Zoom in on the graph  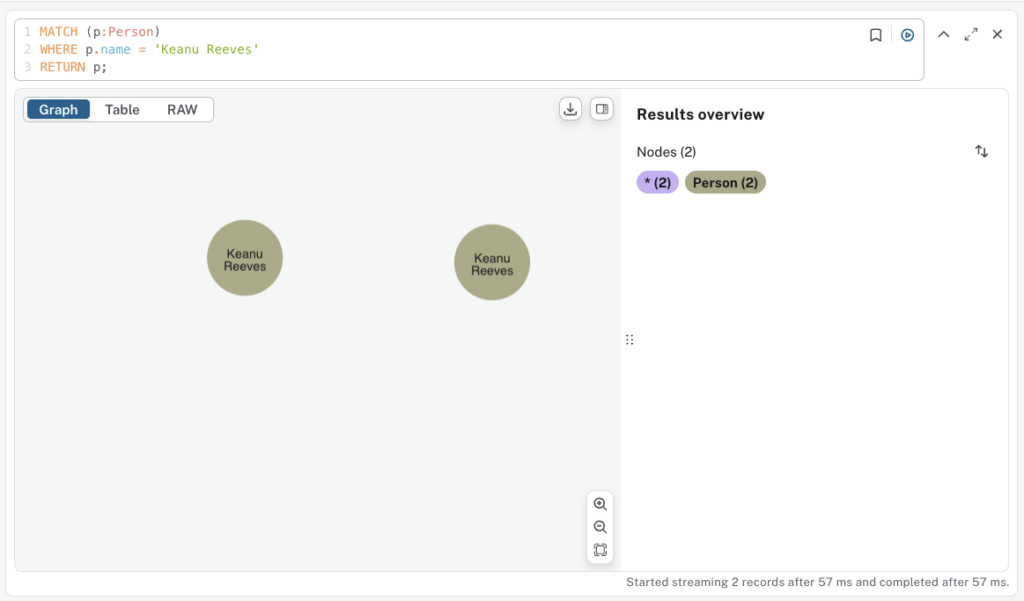(x=600, y=504)
